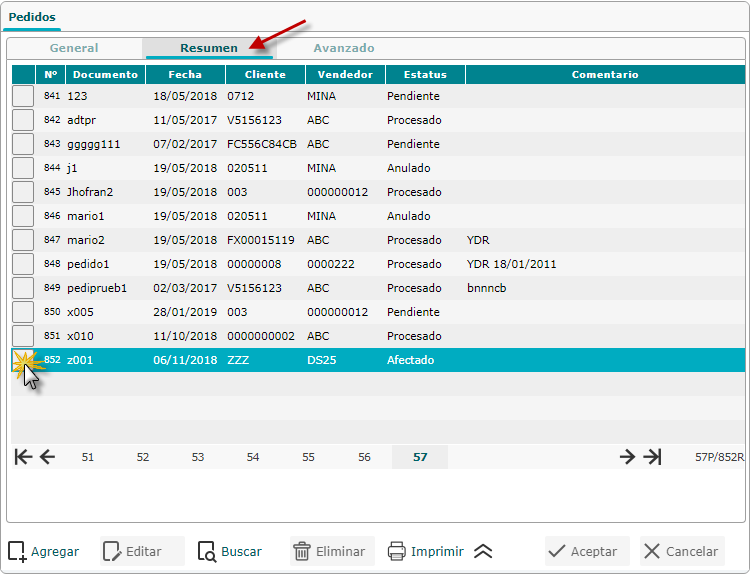The height and width of the screenshot is (575, 753).
Task: Go to first page arrow icon
Action: click(23, 457)
